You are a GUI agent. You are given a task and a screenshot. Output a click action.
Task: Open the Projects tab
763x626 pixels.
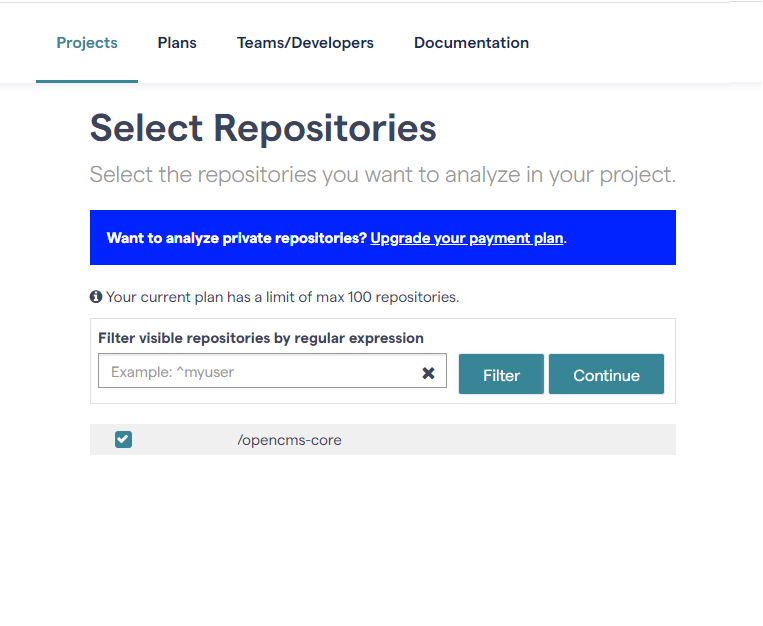87,43
